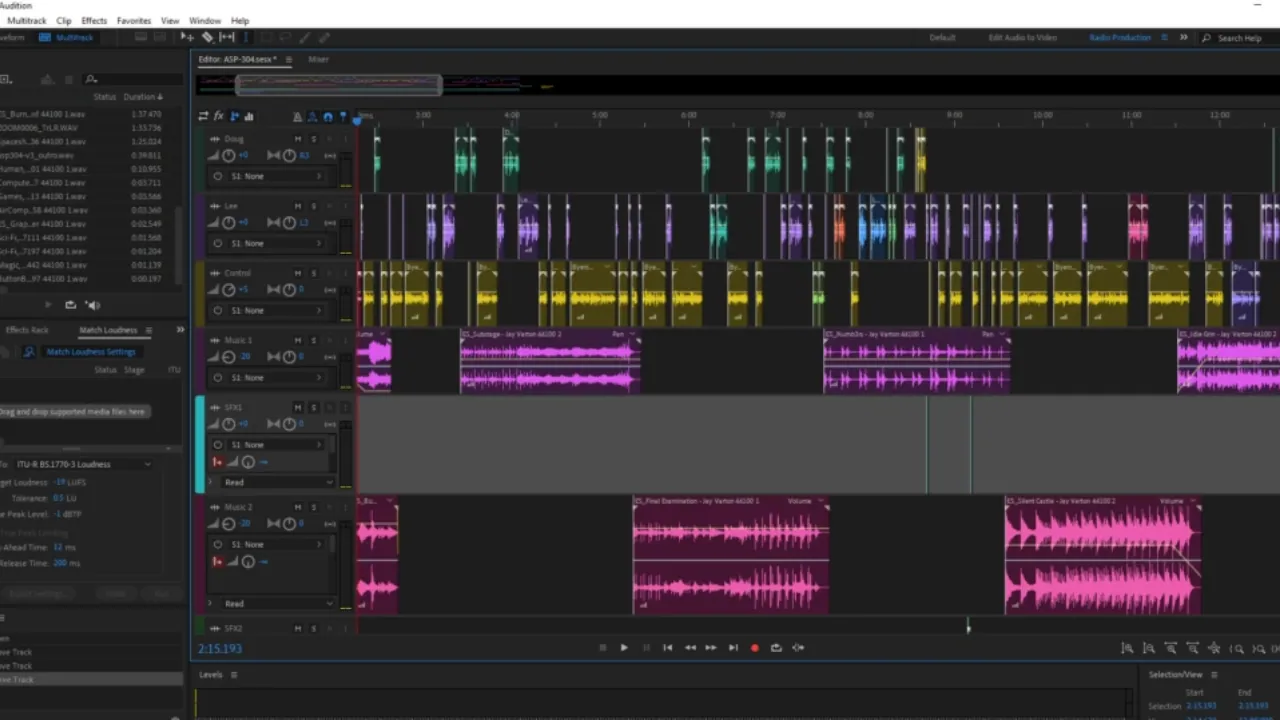The height and width of the screenshot is (720, 1280).
Task: Click Zoom Out Amplitude icon
Action: click(1149, 649)
